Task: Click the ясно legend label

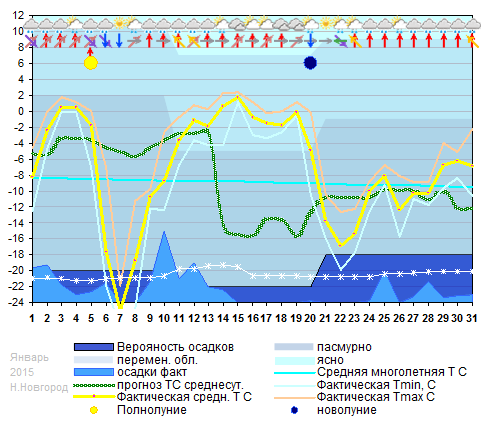Action: (330, 360)
